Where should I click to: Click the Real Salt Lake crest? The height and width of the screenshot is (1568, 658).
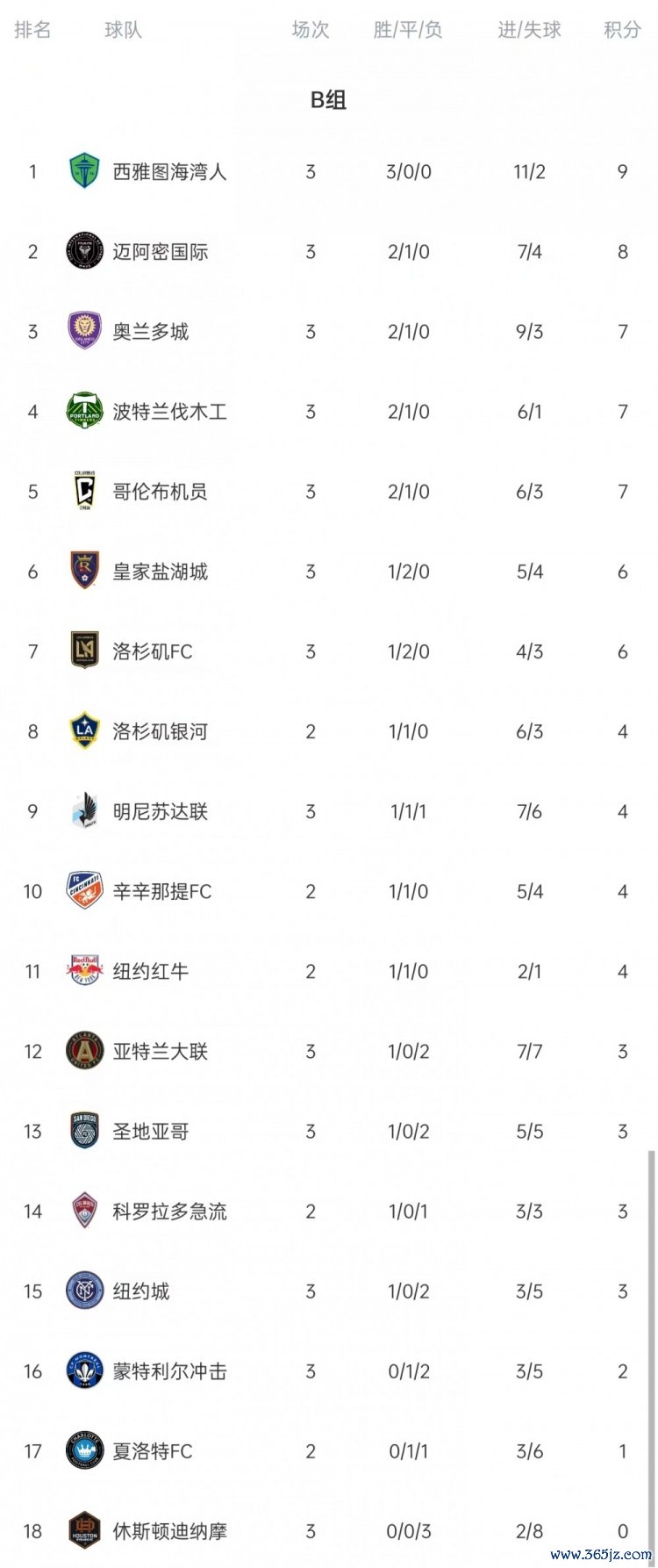coord(85,571)
